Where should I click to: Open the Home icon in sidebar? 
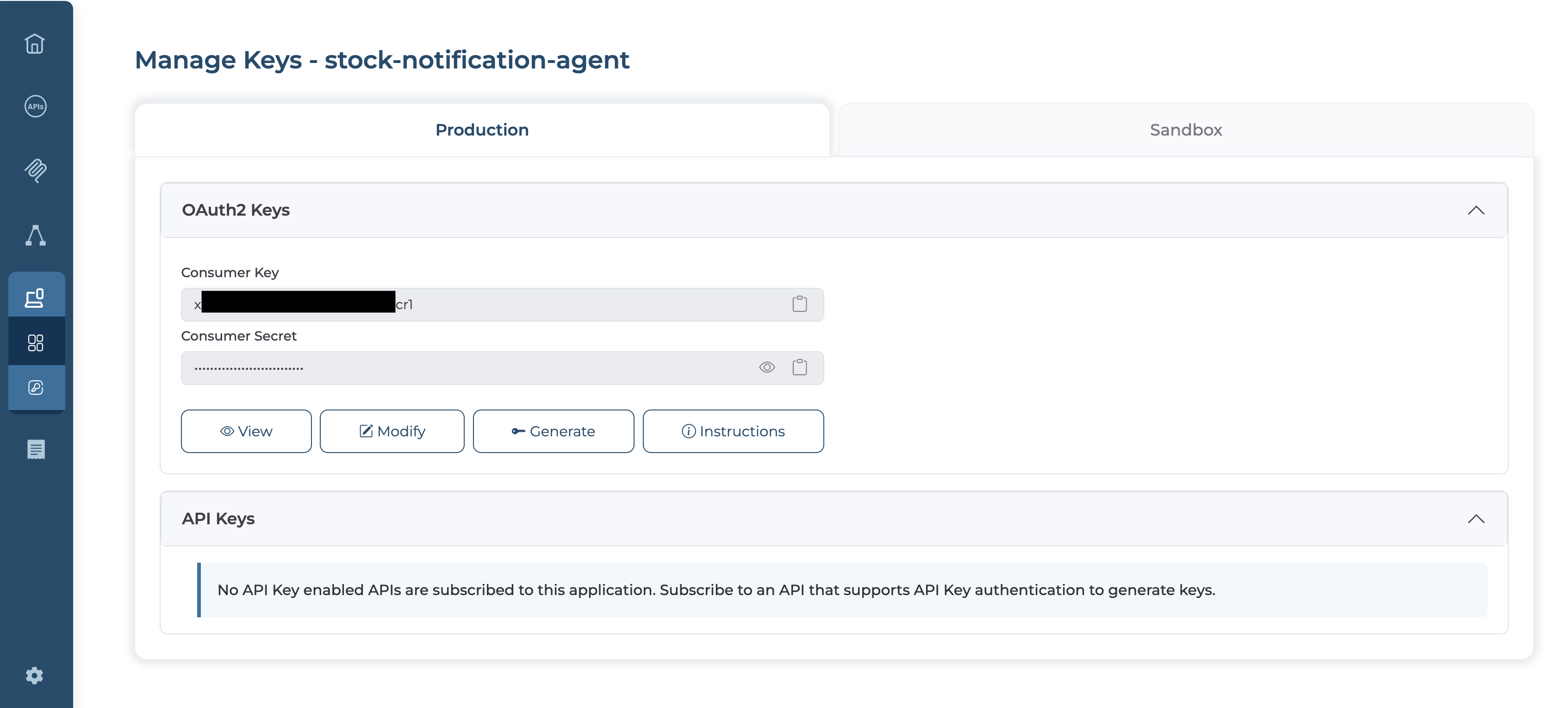coord(35,43)
